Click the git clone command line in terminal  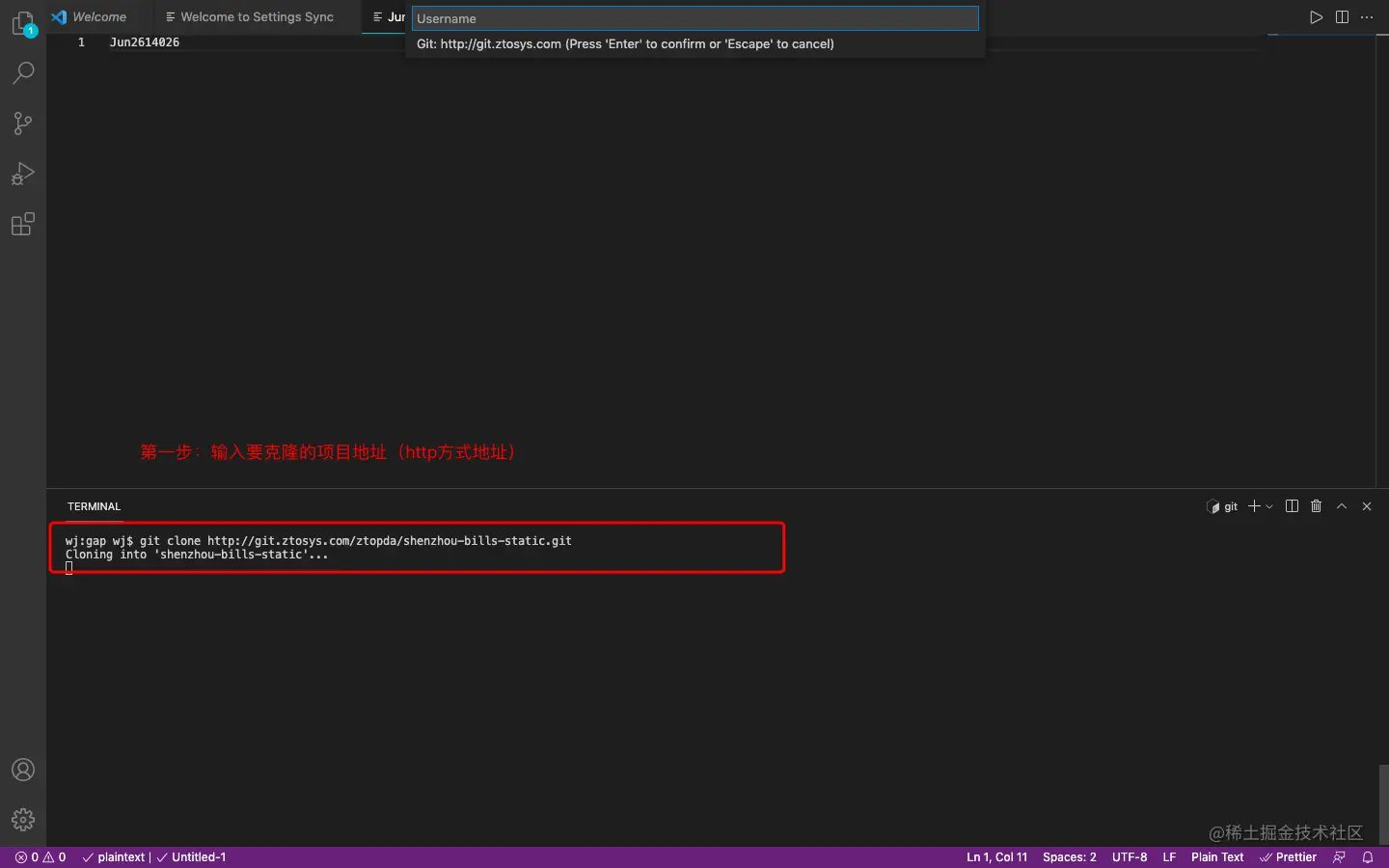click(318, 541)
